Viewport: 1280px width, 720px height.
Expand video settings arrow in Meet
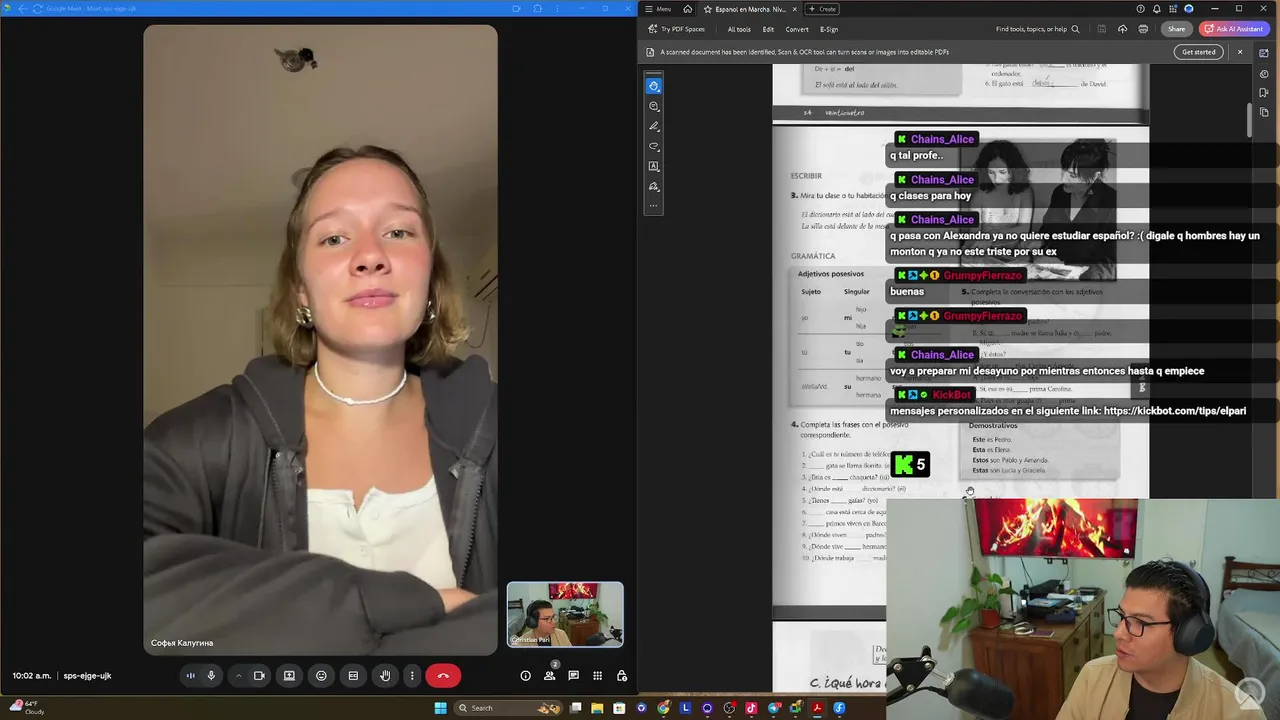[x=238, y=676]
